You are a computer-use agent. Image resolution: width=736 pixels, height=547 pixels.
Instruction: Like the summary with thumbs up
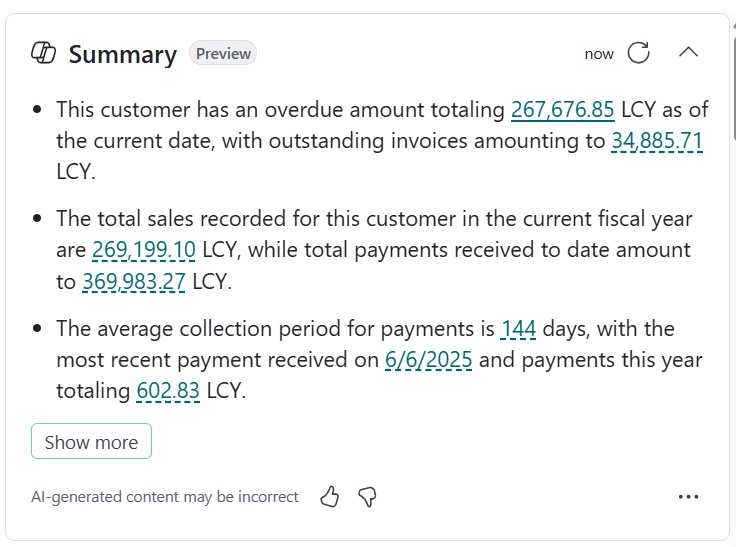coord(330,496)
